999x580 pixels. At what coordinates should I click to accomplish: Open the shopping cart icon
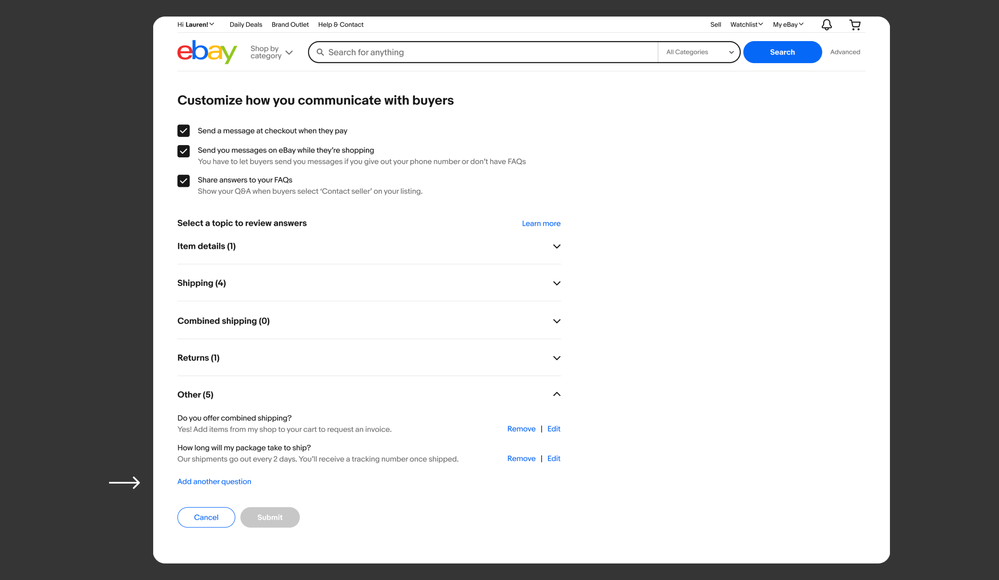tap(855, 25)
